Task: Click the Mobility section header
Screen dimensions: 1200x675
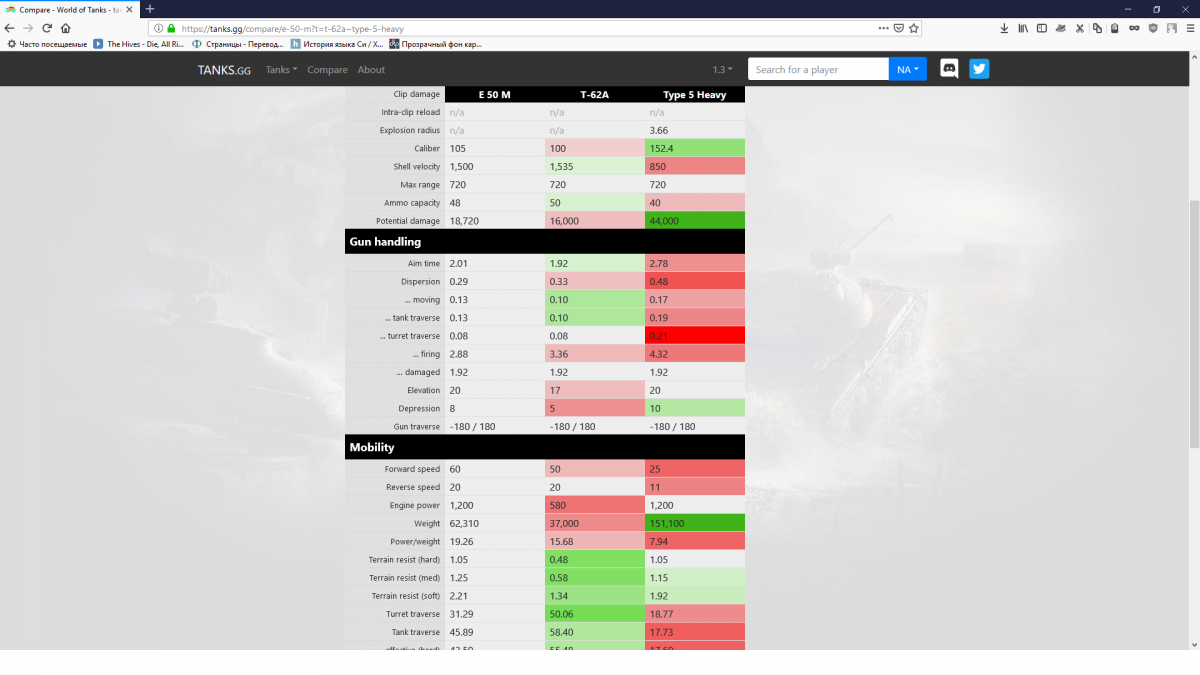Action: tap(545, 447)
